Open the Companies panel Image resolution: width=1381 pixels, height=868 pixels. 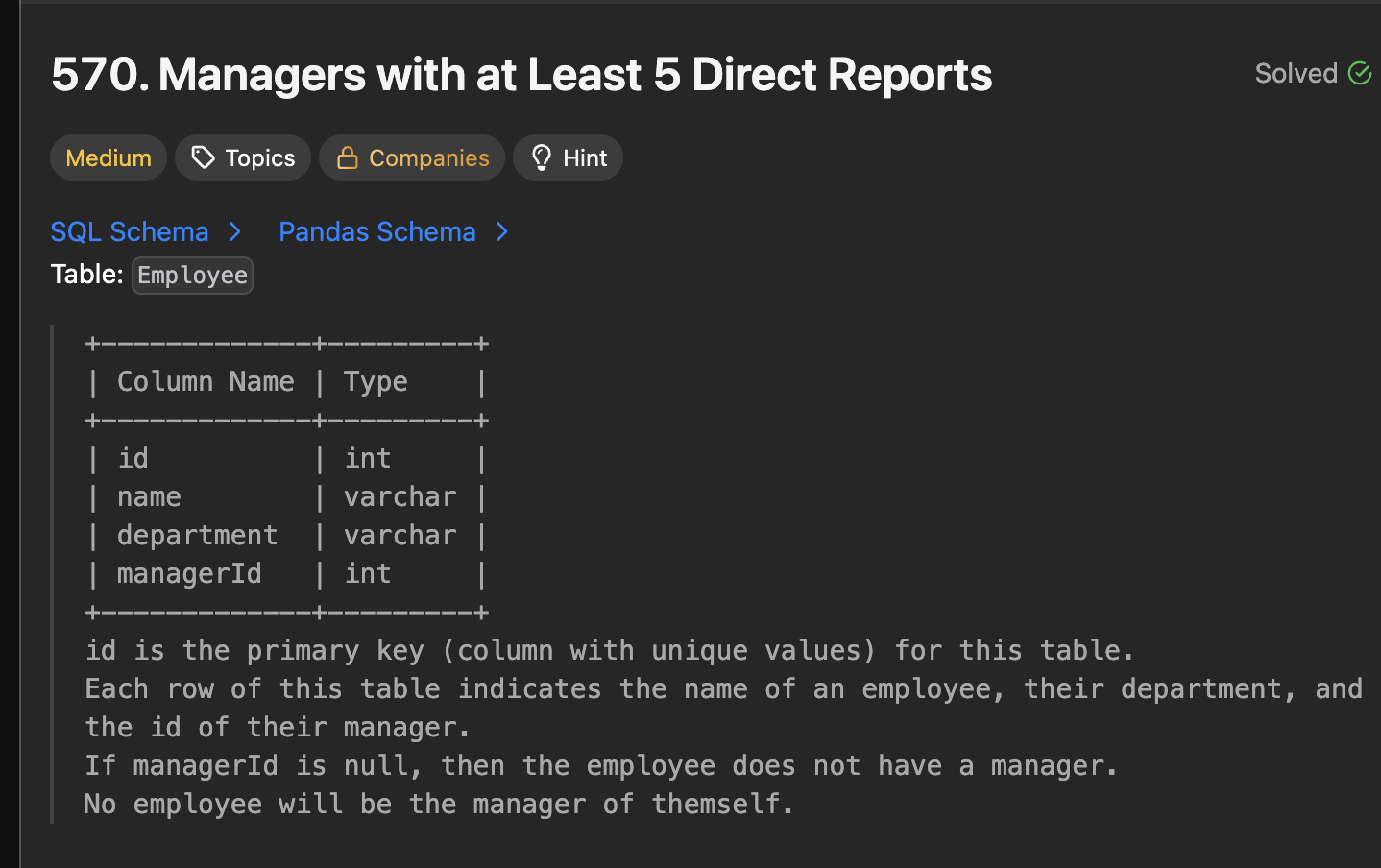click(411, 157)
